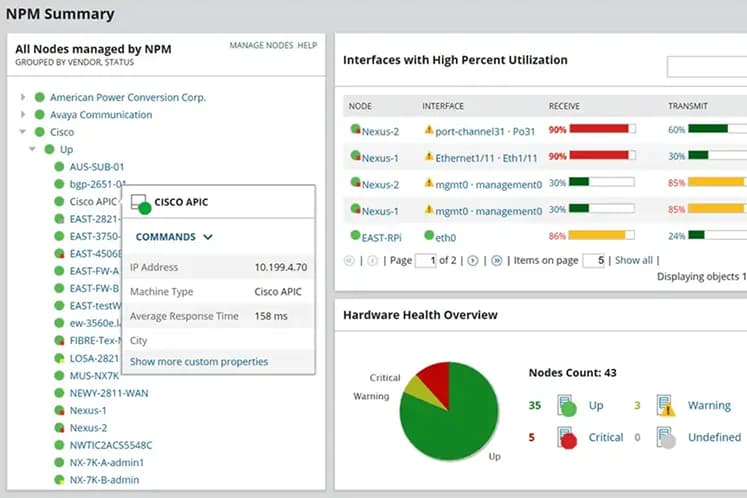This screenshot has height=498, width=747.
Task: Open the Nexus-2 node in tree
Action: click(88, 428)
